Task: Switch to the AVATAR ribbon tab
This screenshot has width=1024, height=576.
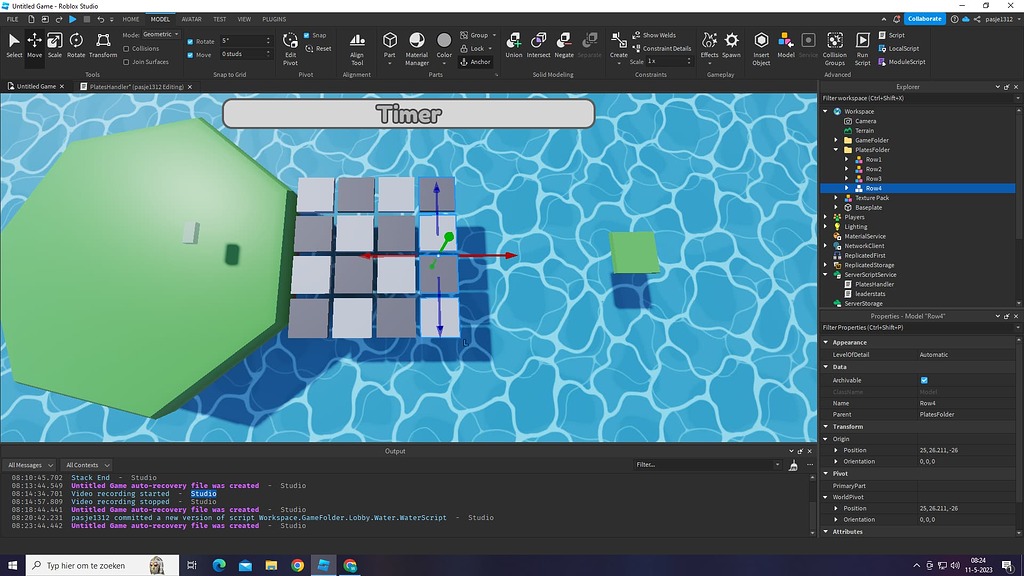Action: 192,18
